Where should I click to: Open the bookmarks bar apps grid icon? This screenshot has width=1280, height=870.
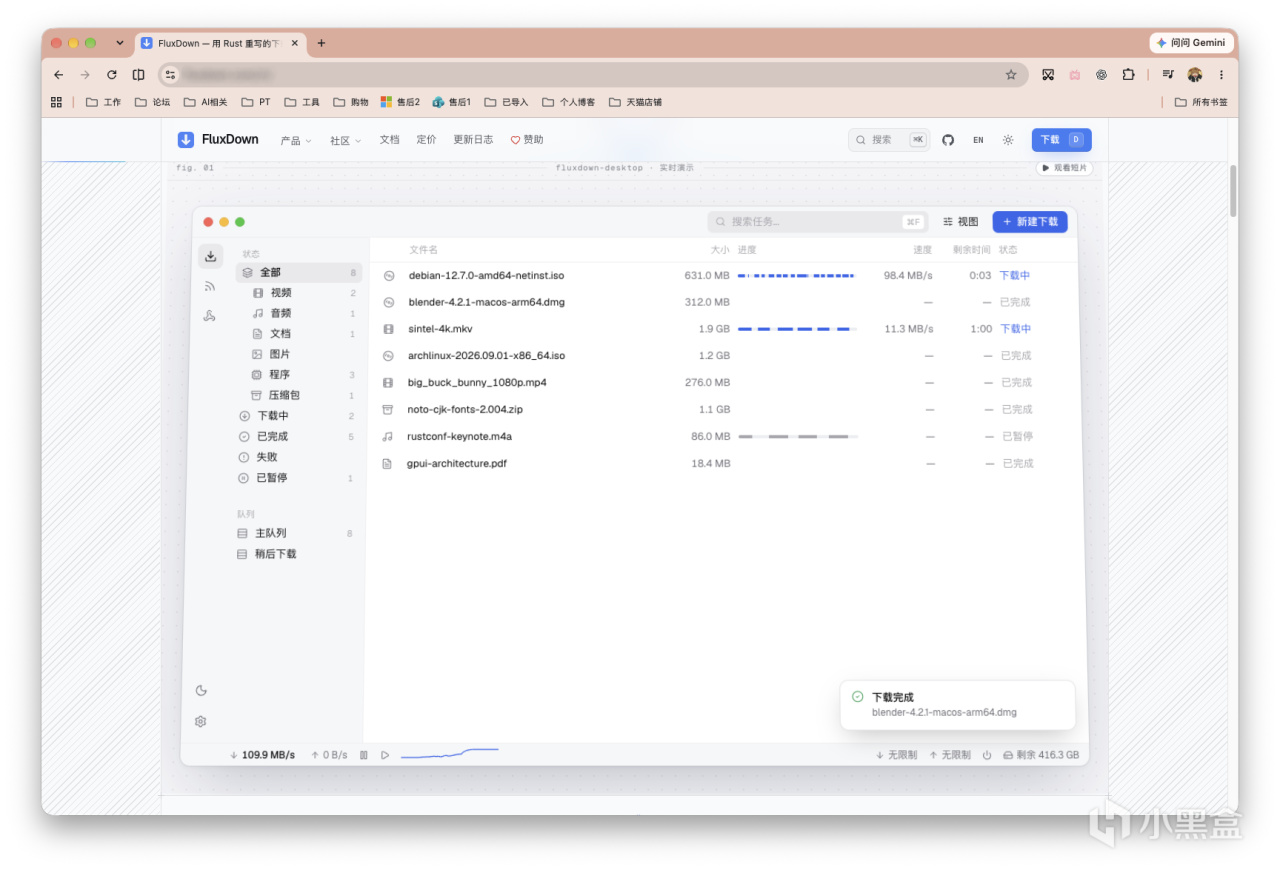pos(56,102)
